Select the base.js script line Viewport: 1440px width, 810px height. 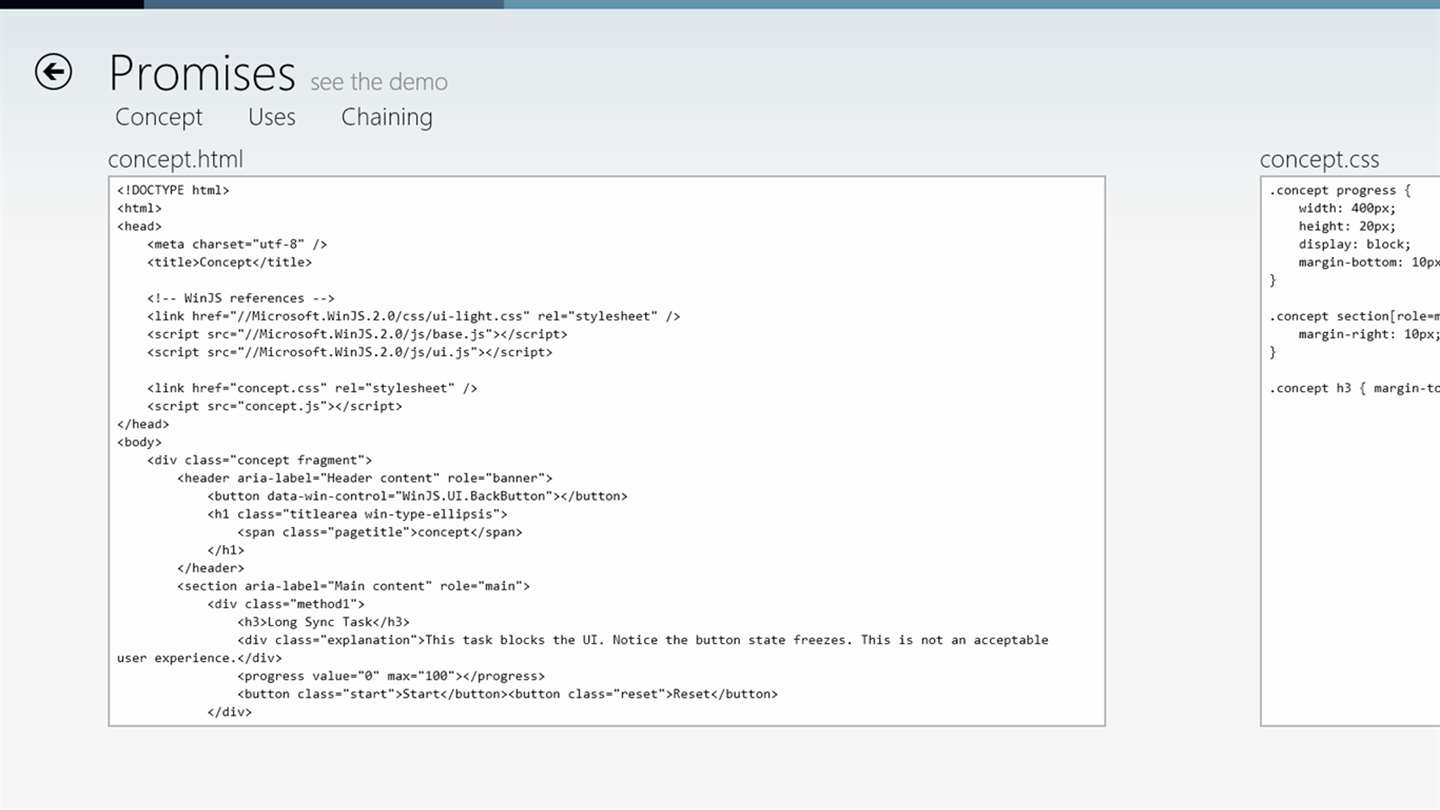coord(357,334)
